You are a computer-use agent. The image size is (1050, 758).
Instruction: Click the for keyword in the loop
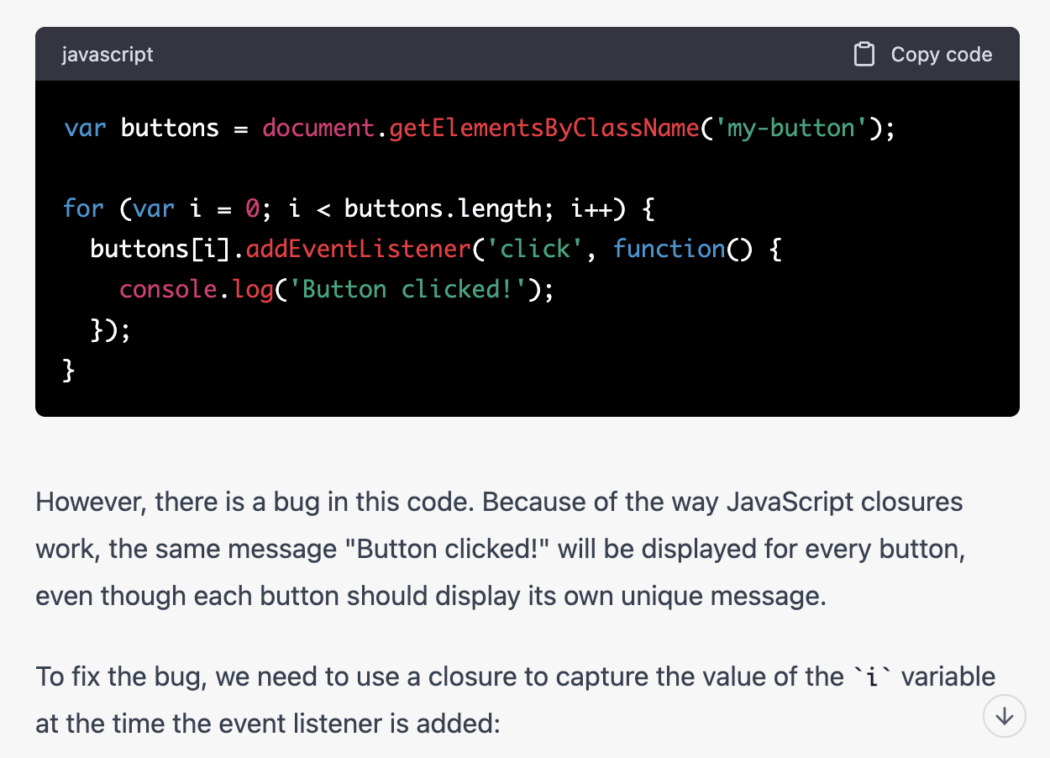pos(83,208)
